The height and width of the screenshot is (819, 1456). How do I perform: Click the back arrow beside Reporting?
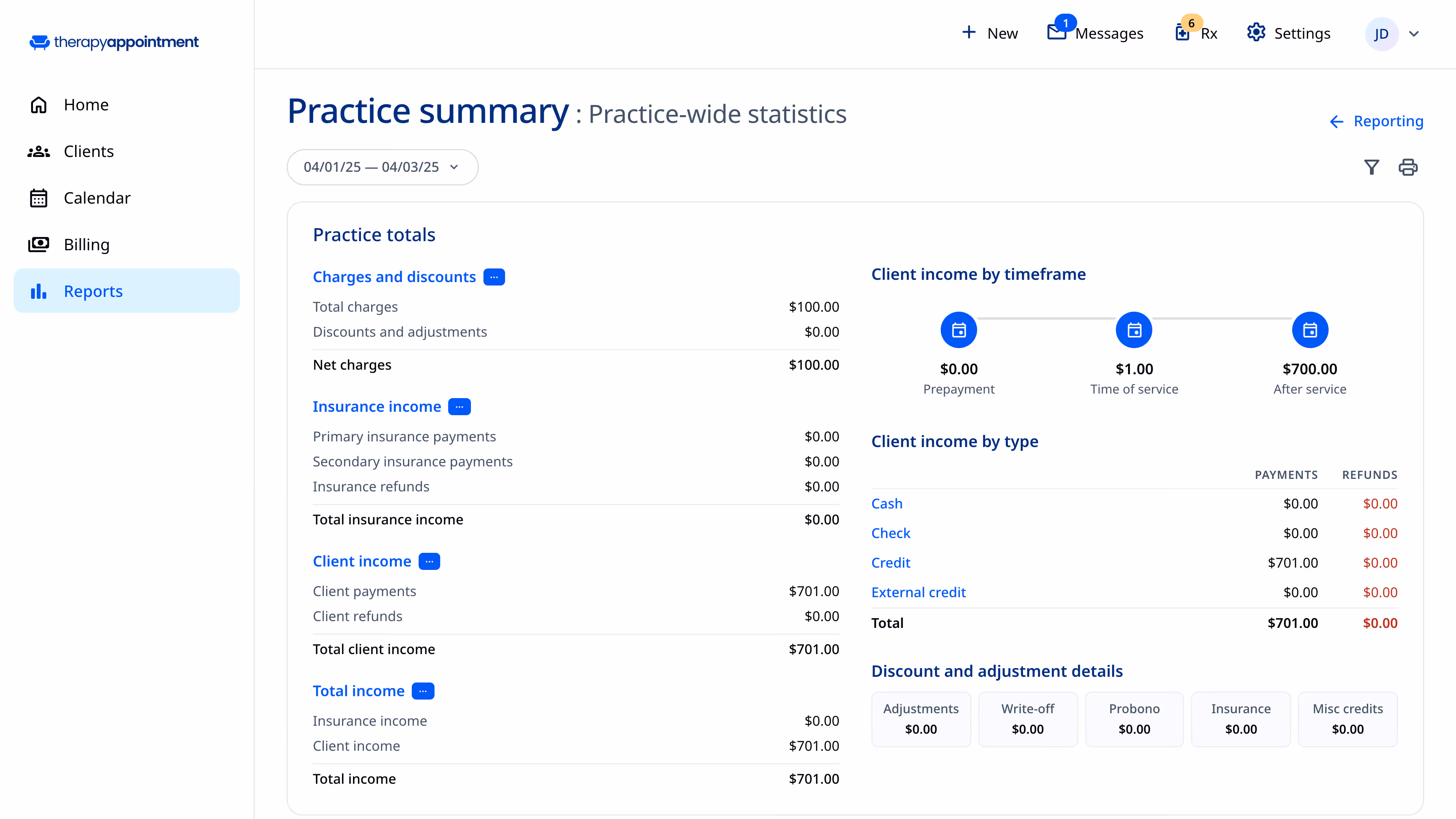(x=1336, y=121)
